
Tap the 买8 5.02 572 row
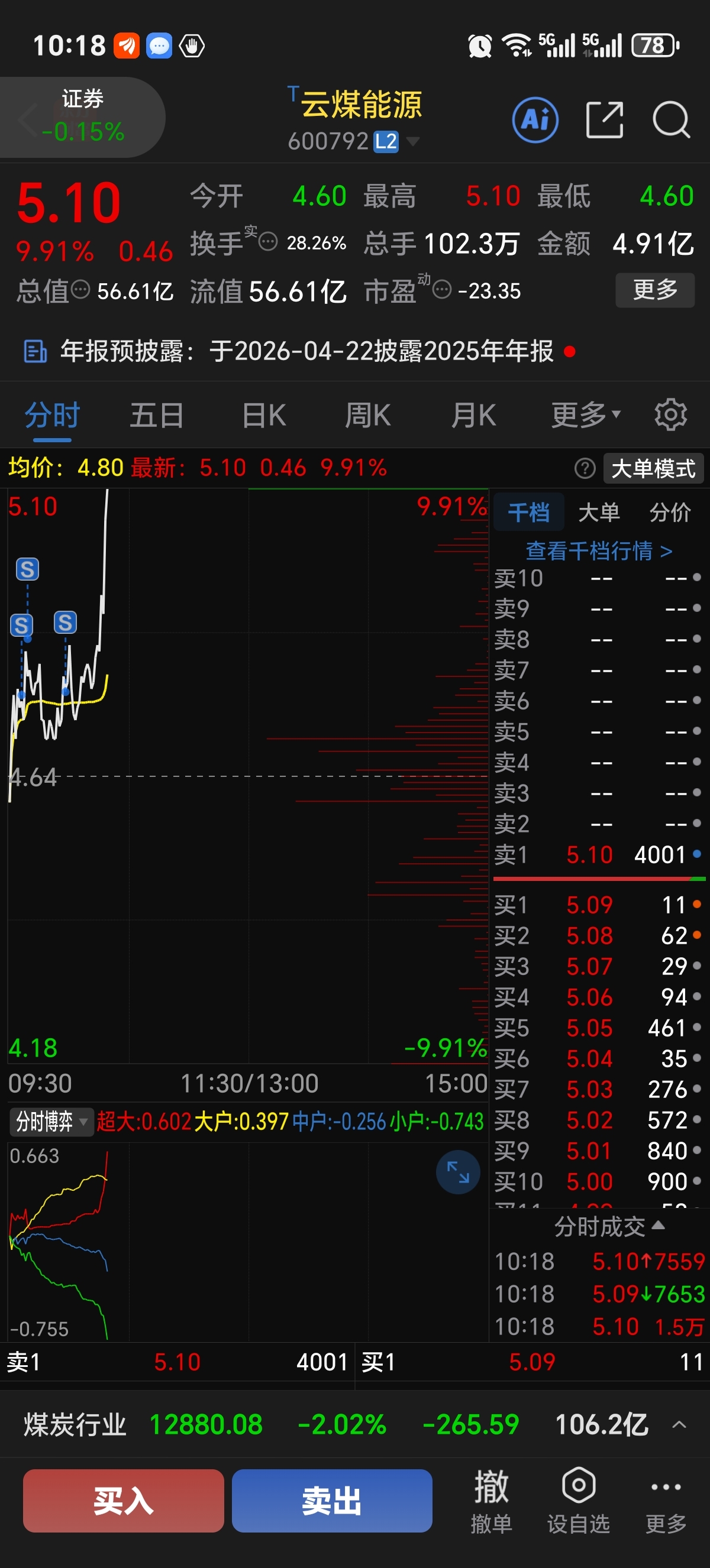(598, 1119)
